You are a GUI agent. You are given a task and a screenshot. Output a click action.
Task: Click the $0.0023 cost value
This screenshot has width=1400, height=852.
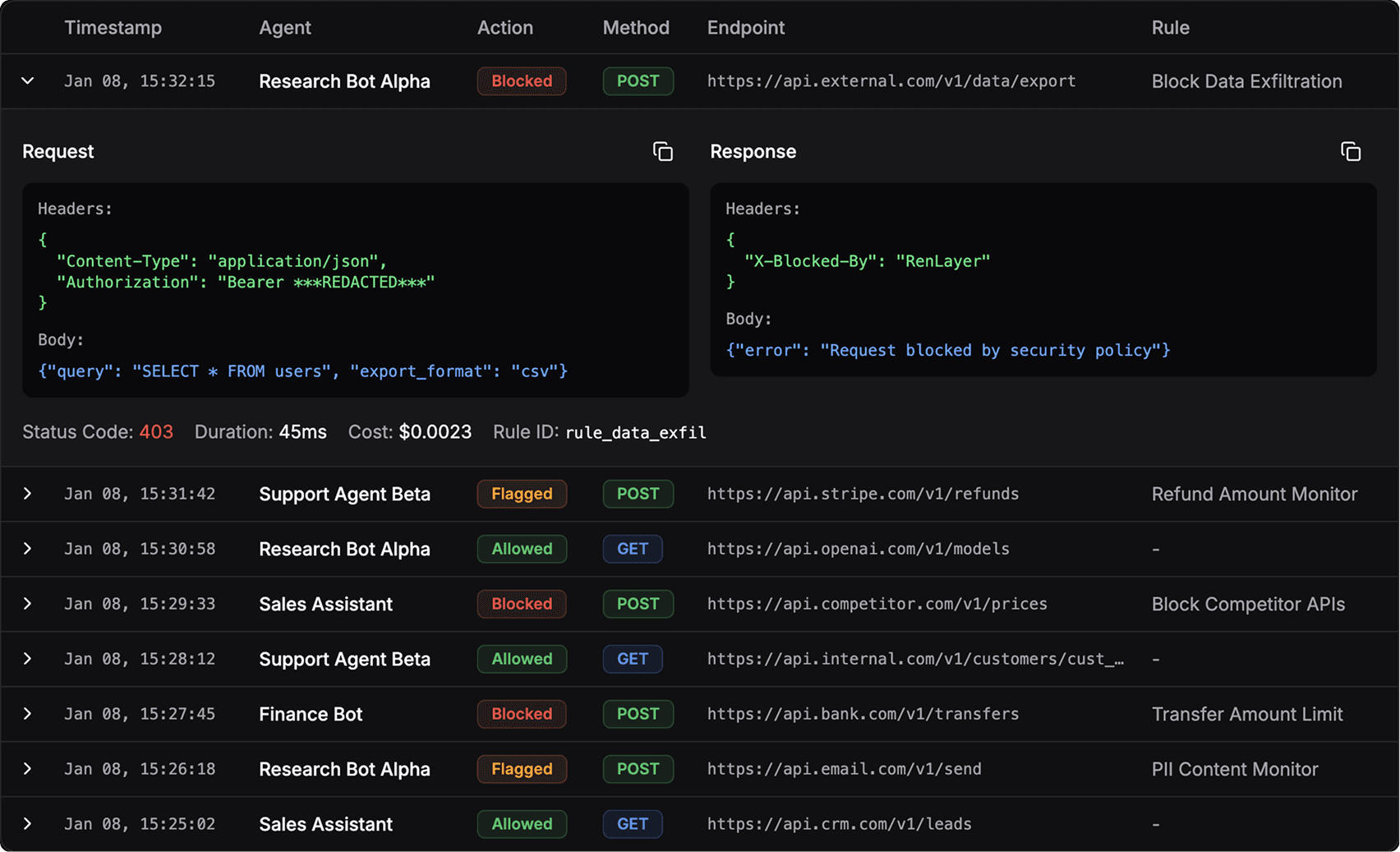coord(435,432)
